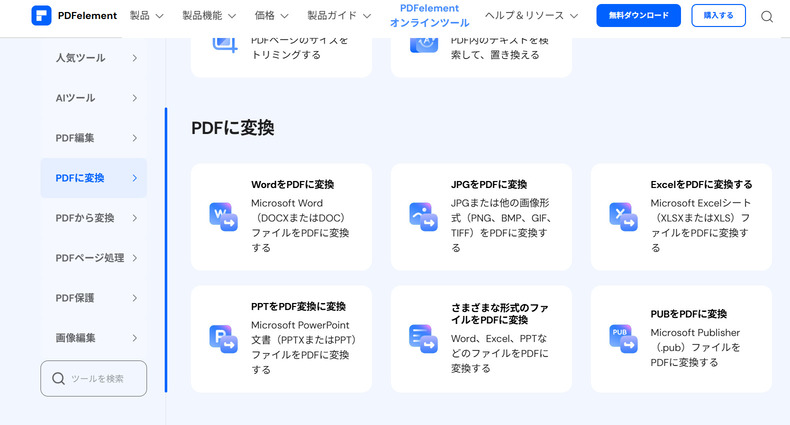The image size is (790, 425).
Task: Open the さまざまな形式のファイルをPDFに変換 title
Action: pos(500,314)
